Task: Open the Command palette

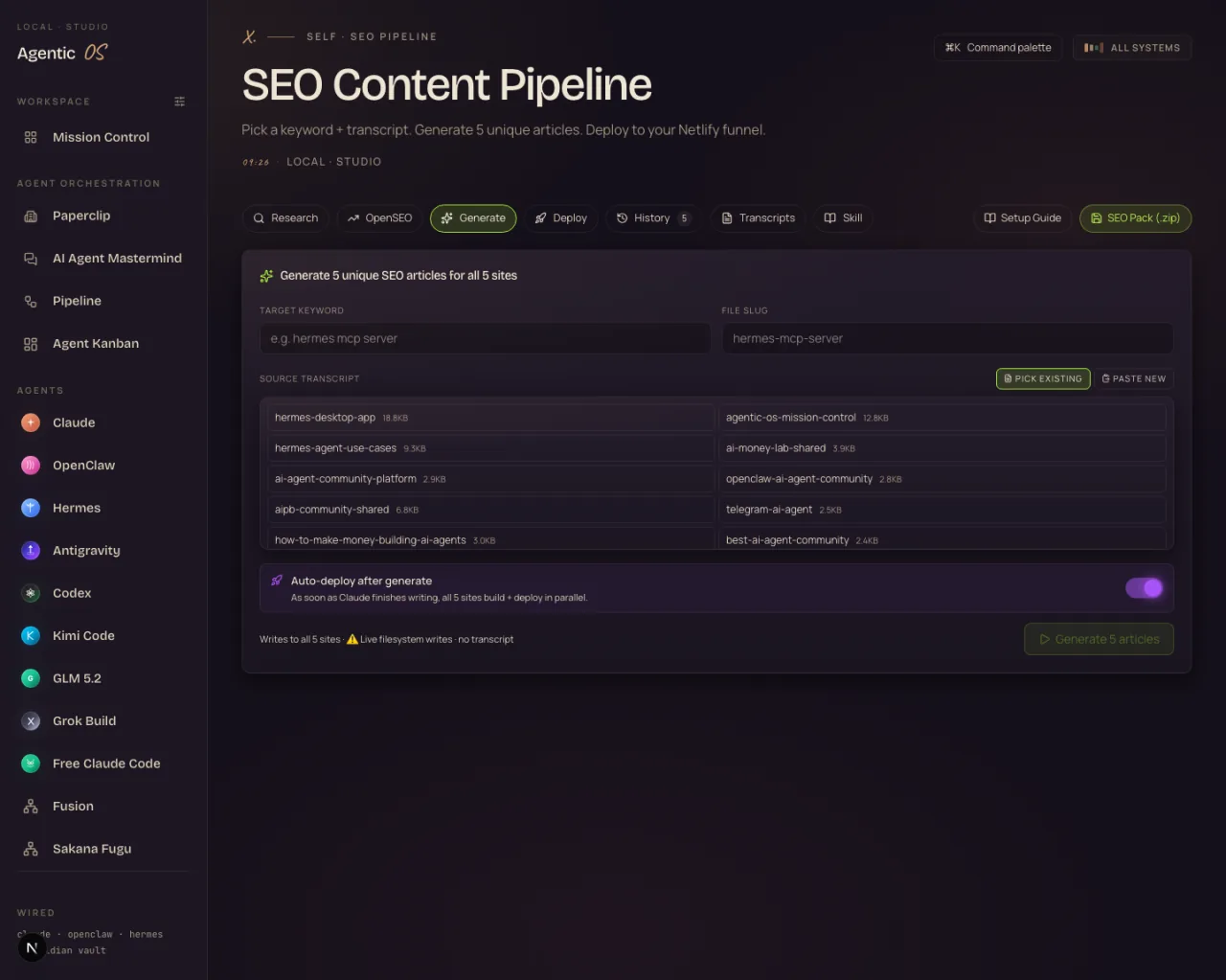Action: [998, 48]
